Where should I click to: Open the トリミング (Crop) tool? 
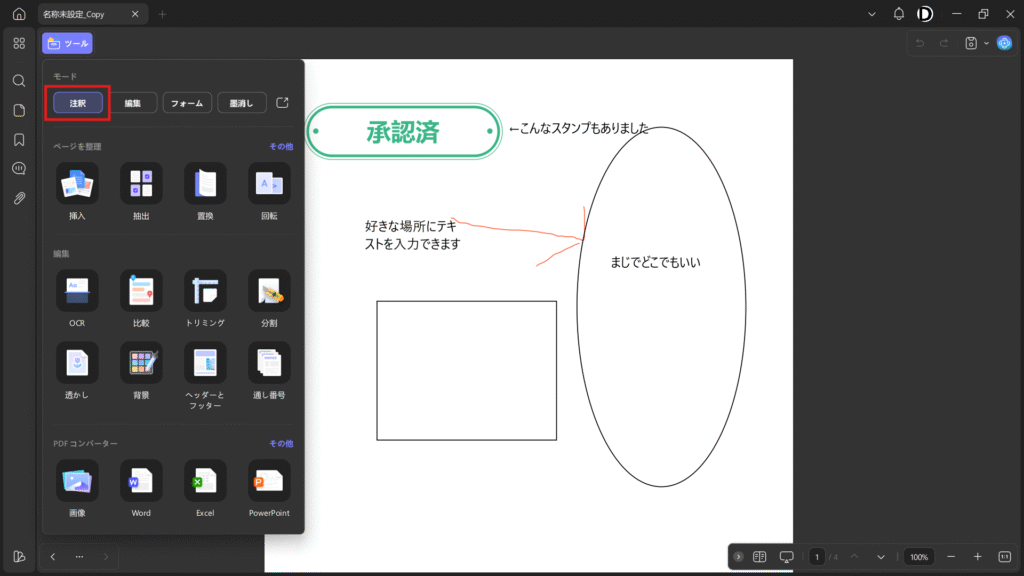tap(205, 290)
